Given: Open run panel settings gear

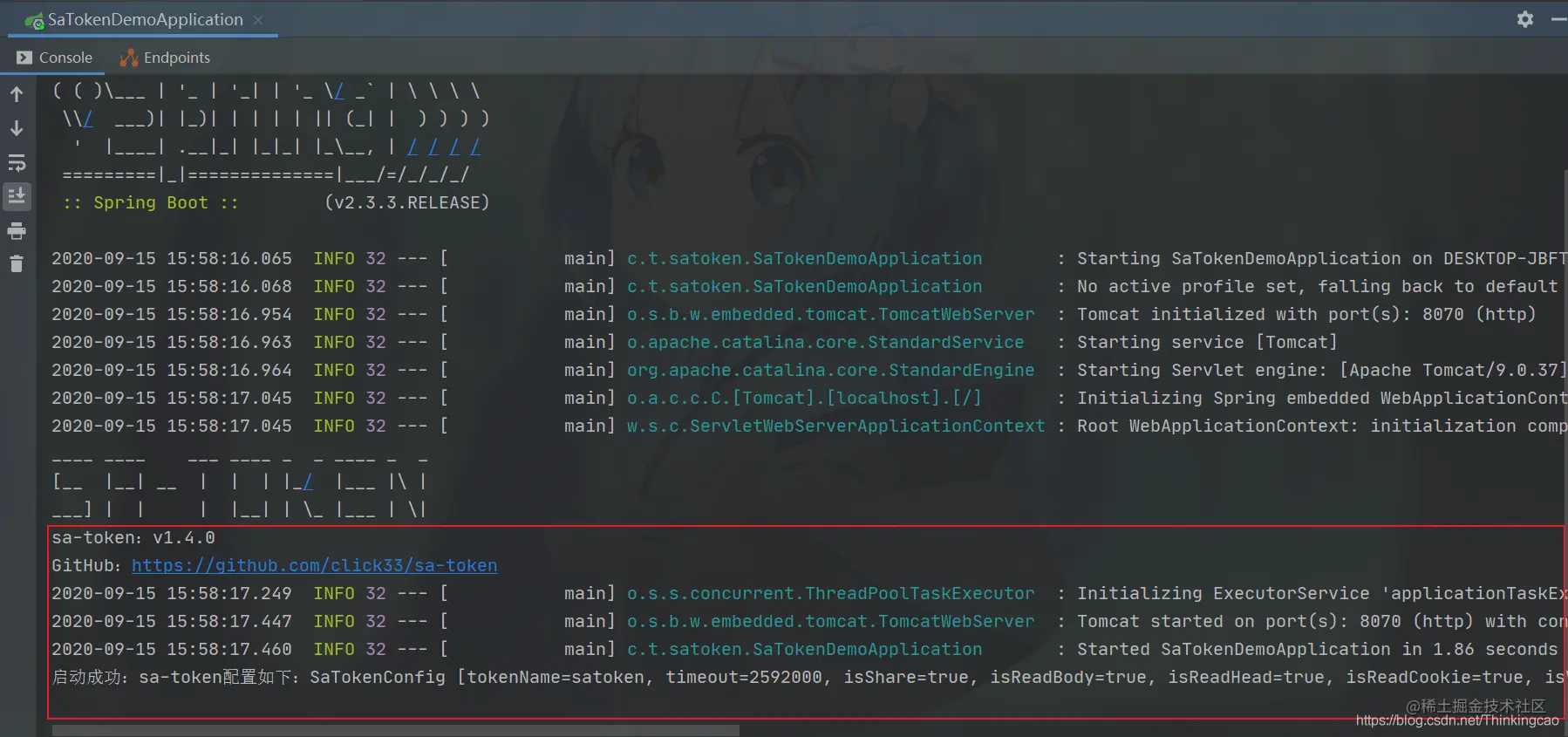Looking at the screenshot, I should [1524, 19].
